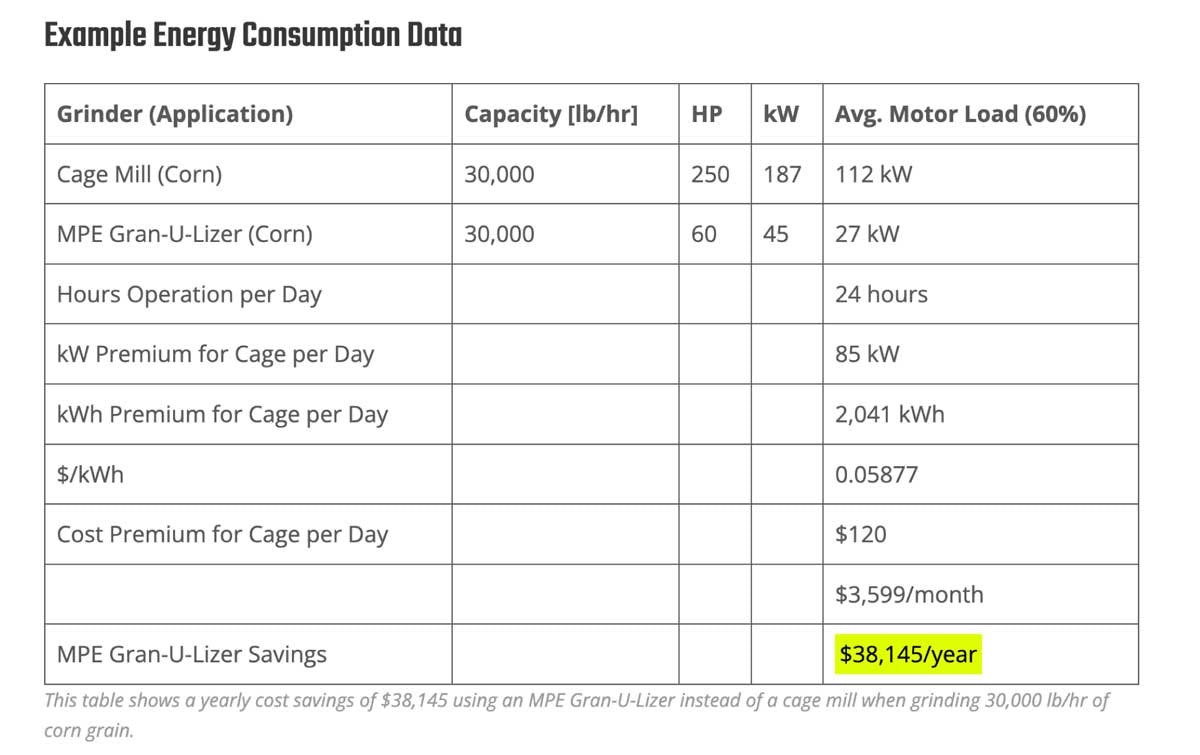Click the "2,041 kWh" value
Image resolution: width=1200 pixels, height=755 pixels.
coord(889,414)
